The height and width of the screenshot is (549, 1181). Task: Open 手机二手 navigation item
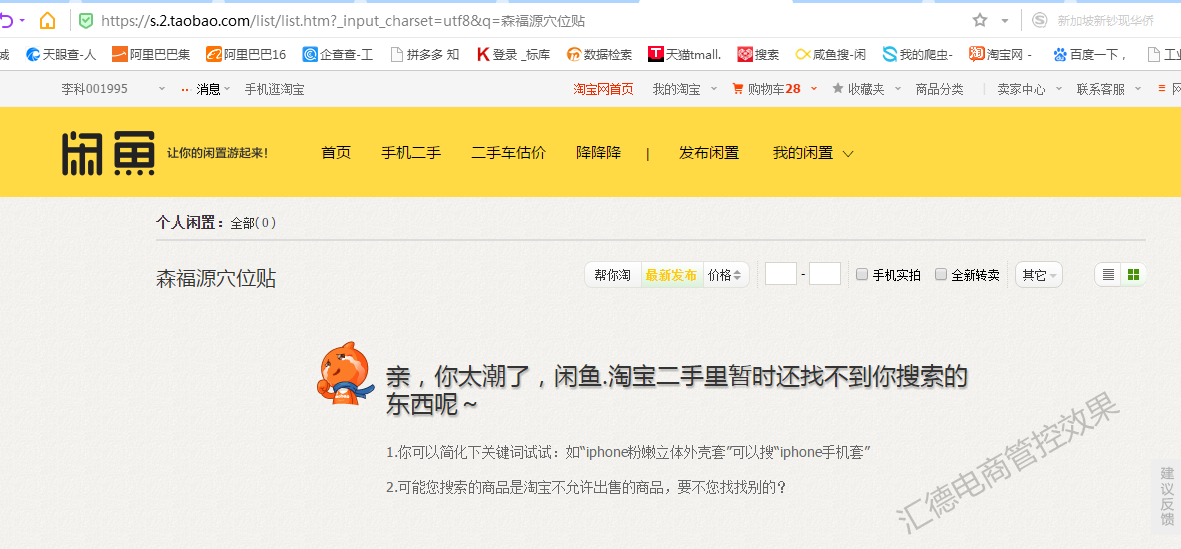(x=411, y=153)
